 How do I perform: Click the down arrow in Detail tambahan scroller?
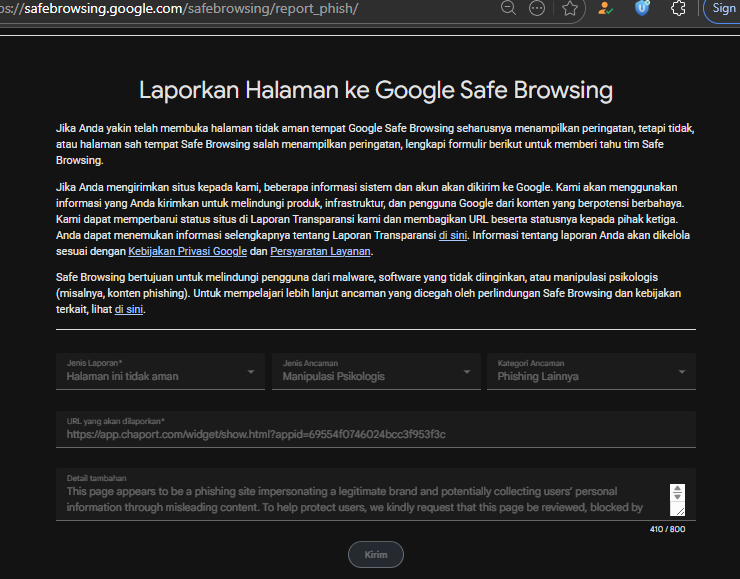(x=677, y=497)
